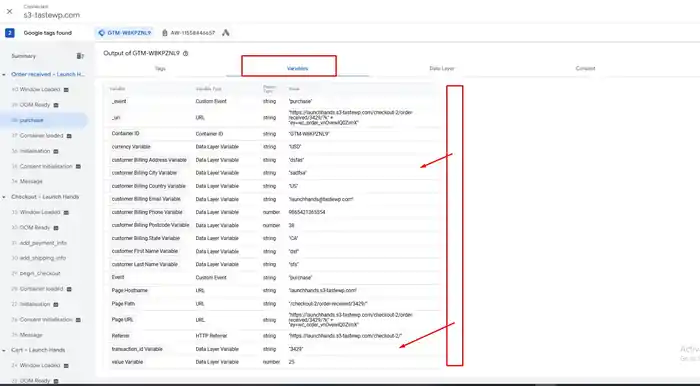Click the Page Hostname variable name
This screenshot has width=700, height=386.
click(x=129, y=291)
